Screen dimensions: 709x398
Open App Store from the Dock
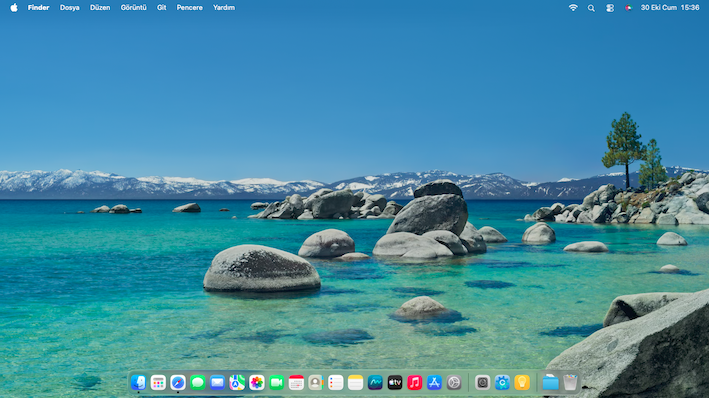pos(434,383)
